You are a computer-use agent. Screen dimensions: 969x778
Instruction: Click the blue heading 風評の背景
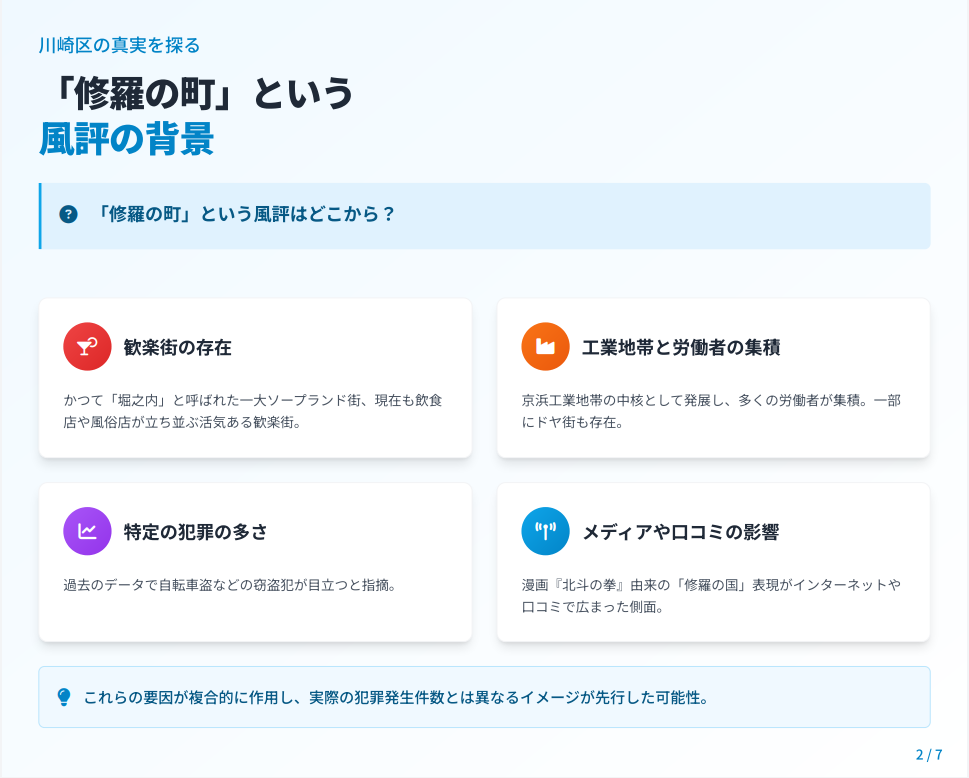pyautogui.click(x=127, y=139)
